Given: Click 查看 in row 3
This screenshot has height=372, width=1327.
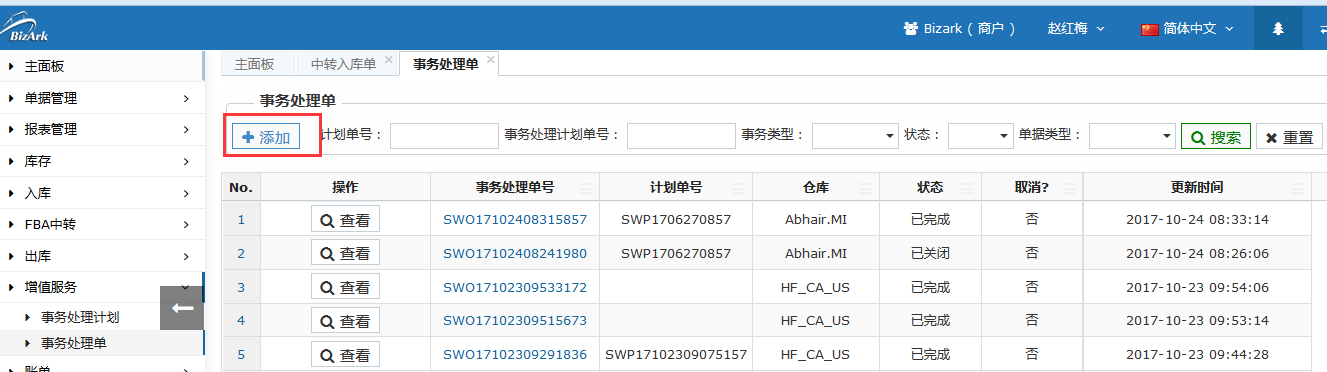Looking at the screenshot, I should coord(345,287).
